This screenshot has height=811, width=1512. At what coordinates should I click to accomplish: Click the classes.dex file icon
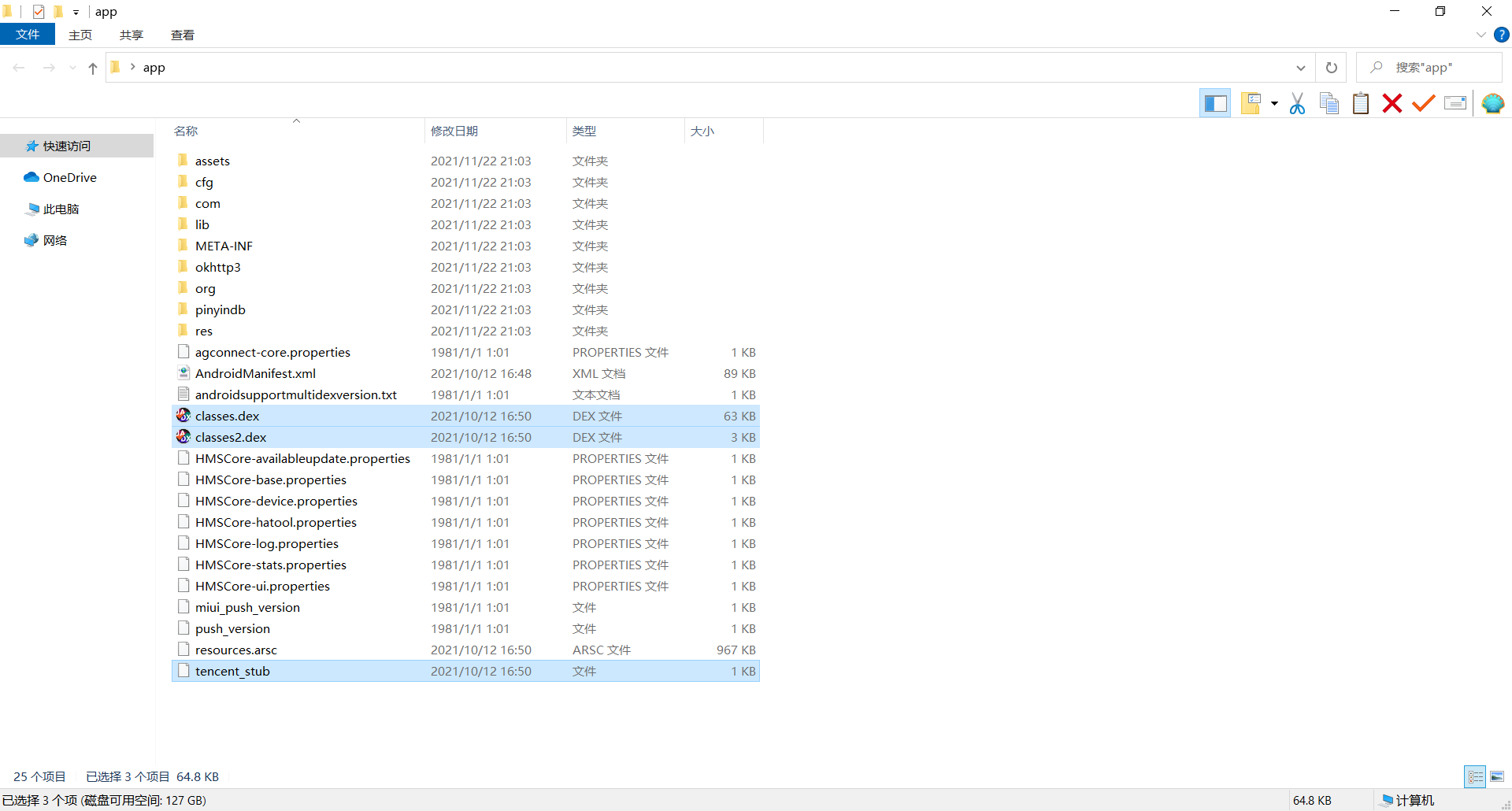pyautogui.click(x=183, y=415)
